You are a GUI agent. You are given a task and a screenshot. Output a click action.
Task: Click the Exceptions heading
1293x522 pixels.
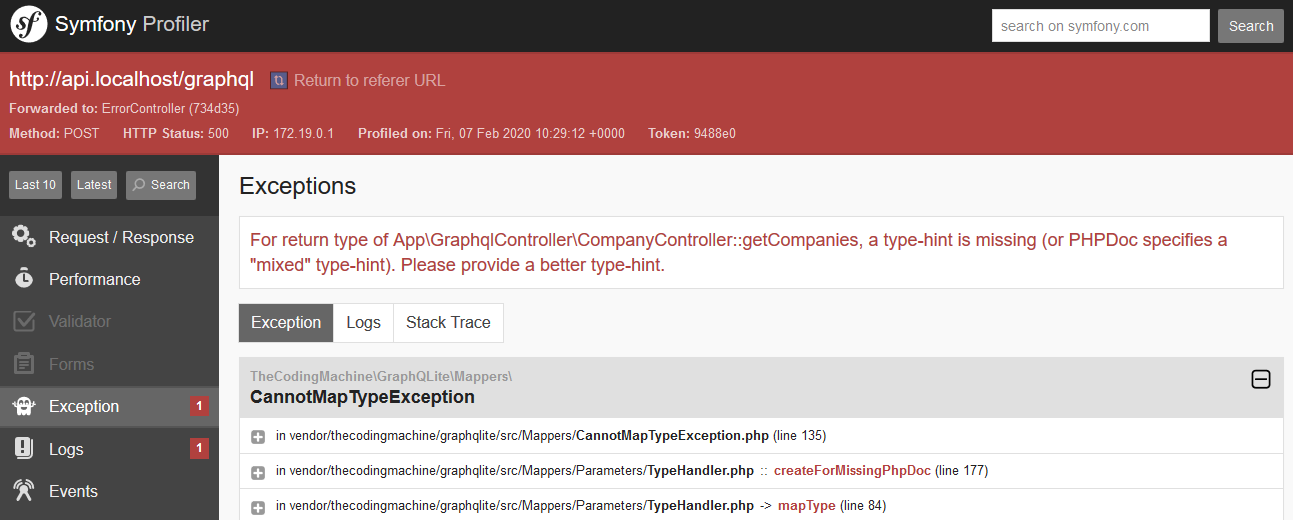point(298,185)
